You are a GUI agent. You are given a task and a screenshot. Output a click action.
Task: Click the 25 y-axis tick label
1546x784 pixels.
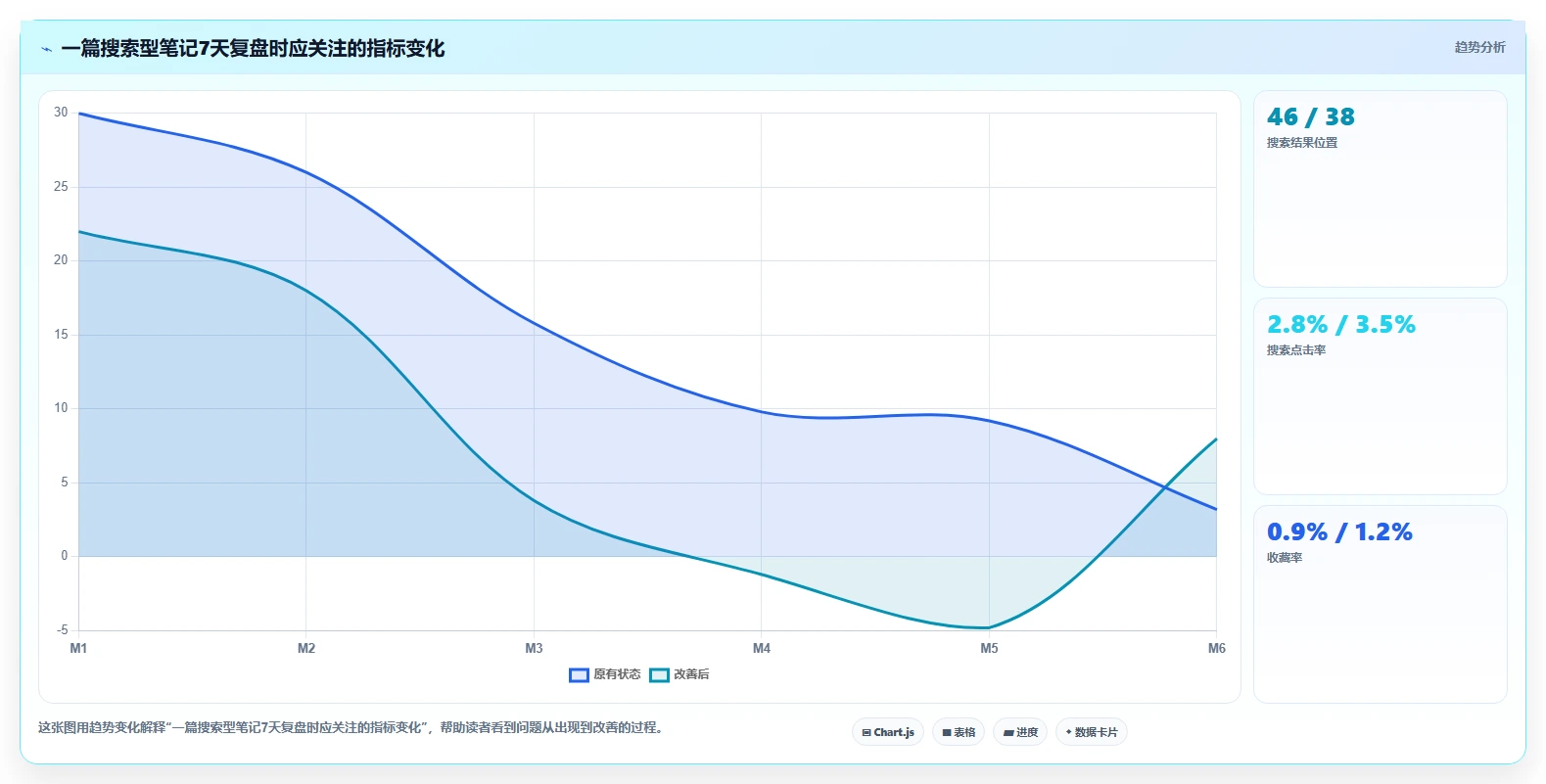click(x=61, y=186)
